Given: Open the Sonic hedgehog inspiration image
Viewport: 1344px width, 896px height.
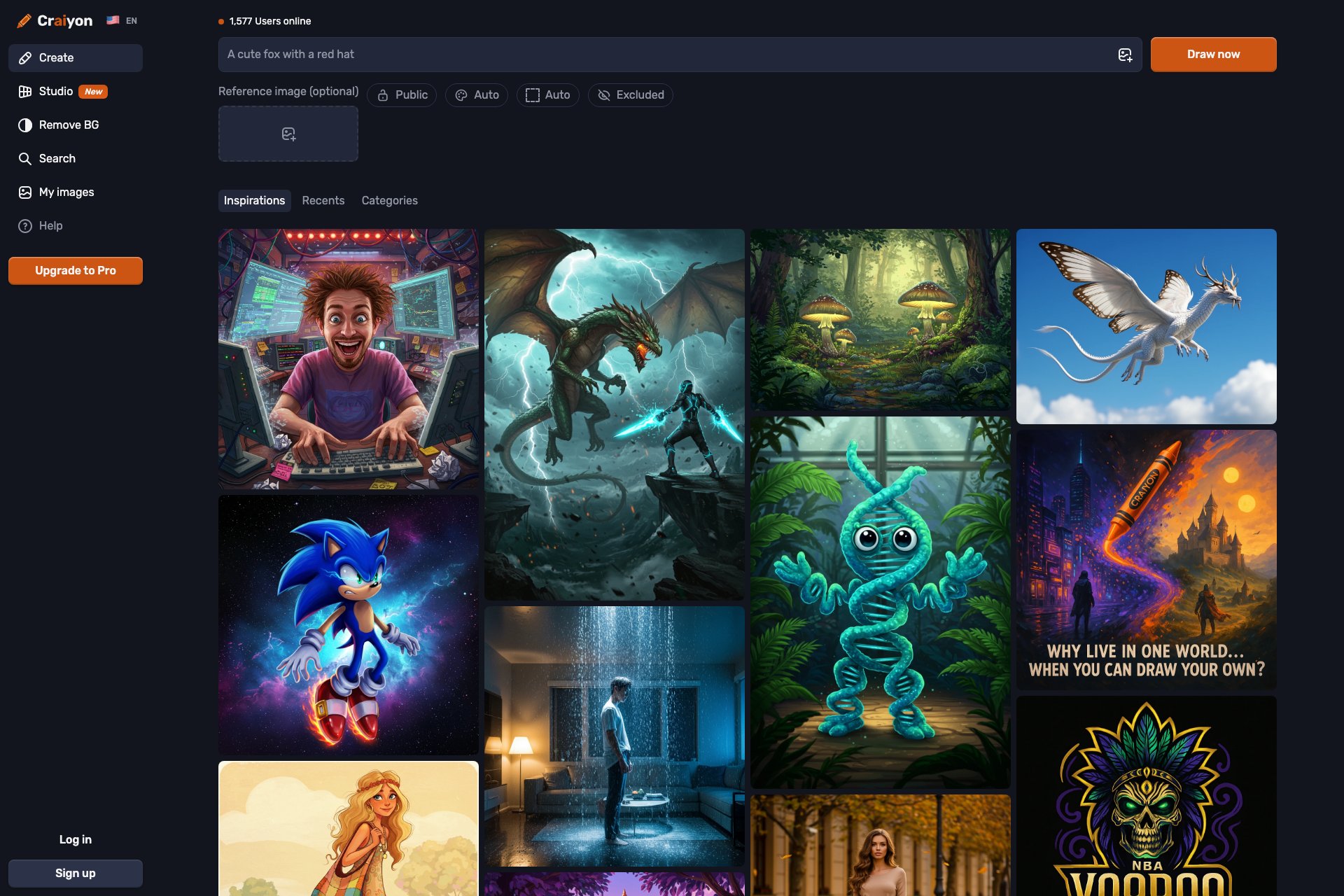Looking at the screenshot, I should tap(349, 624).
